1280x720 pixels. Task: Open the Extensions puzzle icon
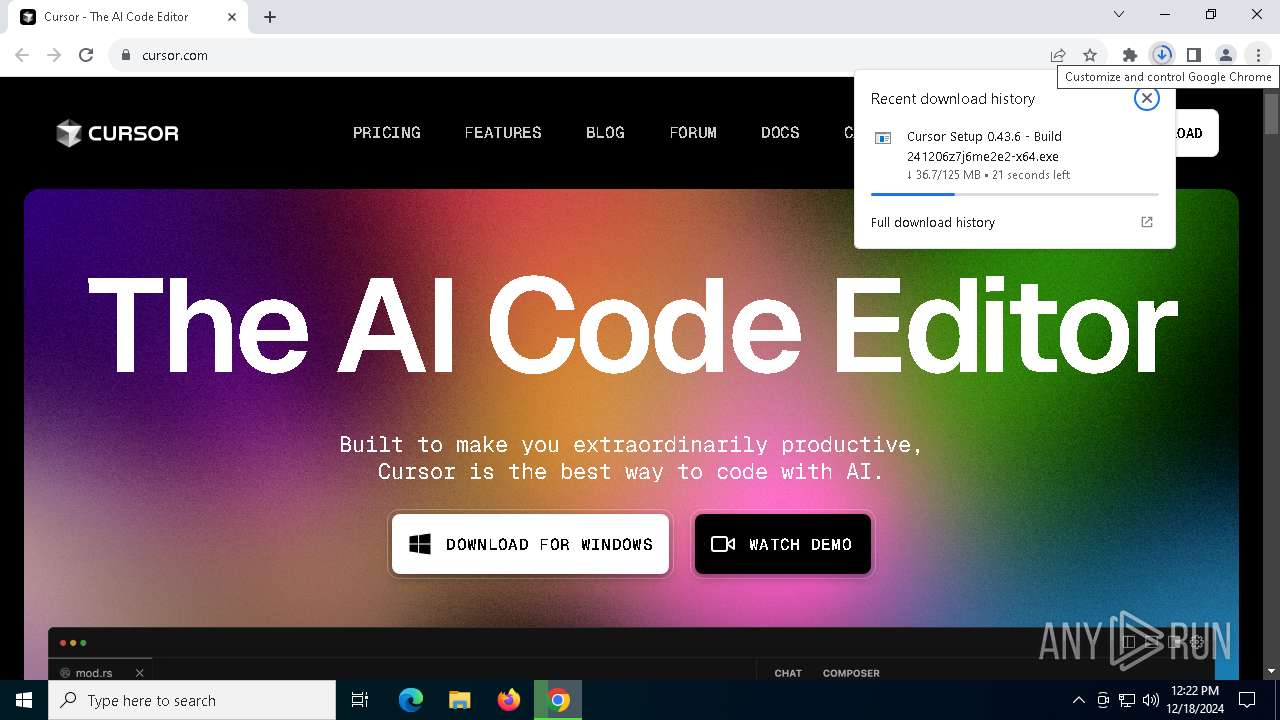(x=1130, y=55)
